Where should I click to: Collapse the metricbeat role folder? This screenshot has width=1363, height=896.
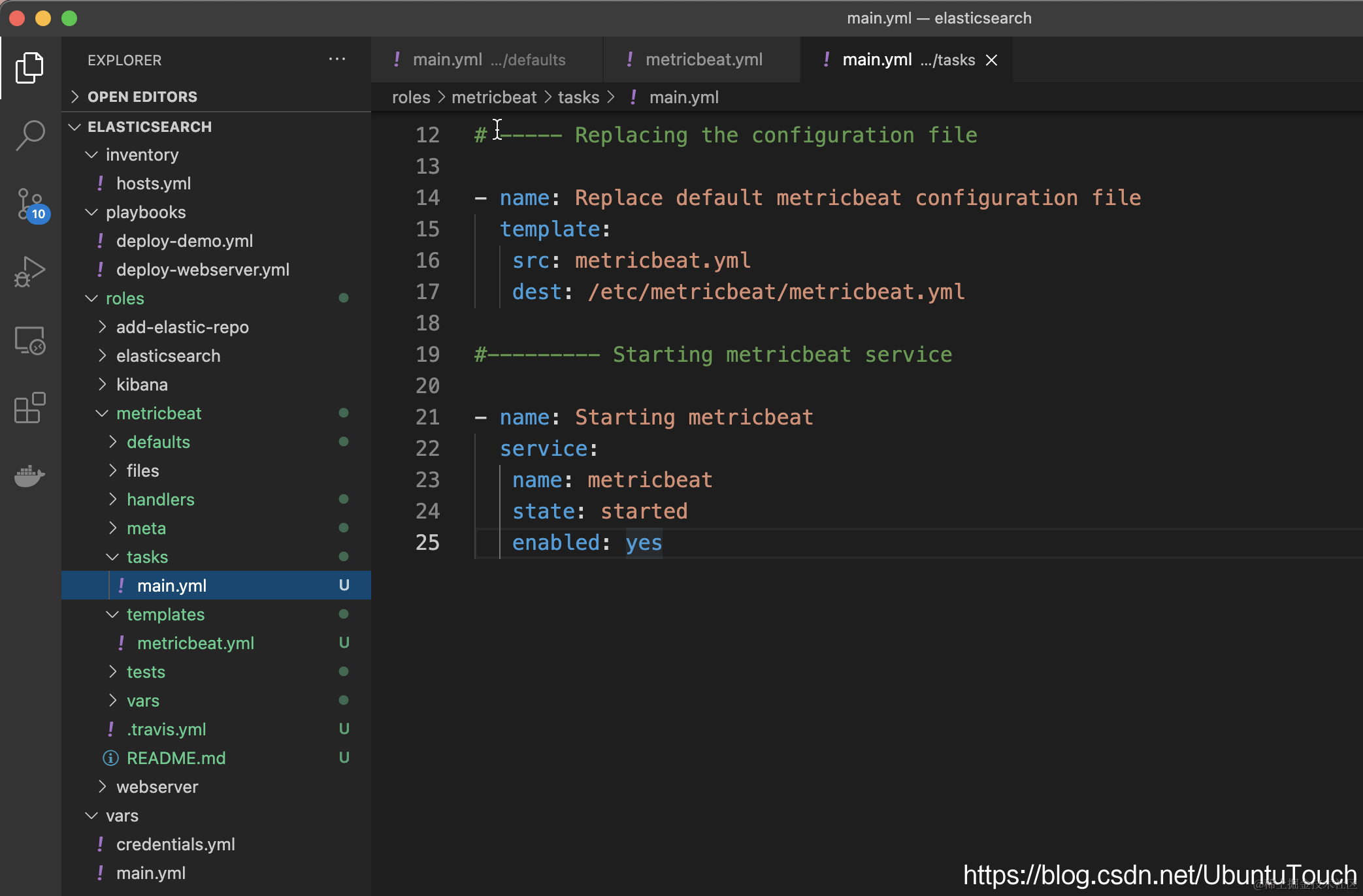158,413
